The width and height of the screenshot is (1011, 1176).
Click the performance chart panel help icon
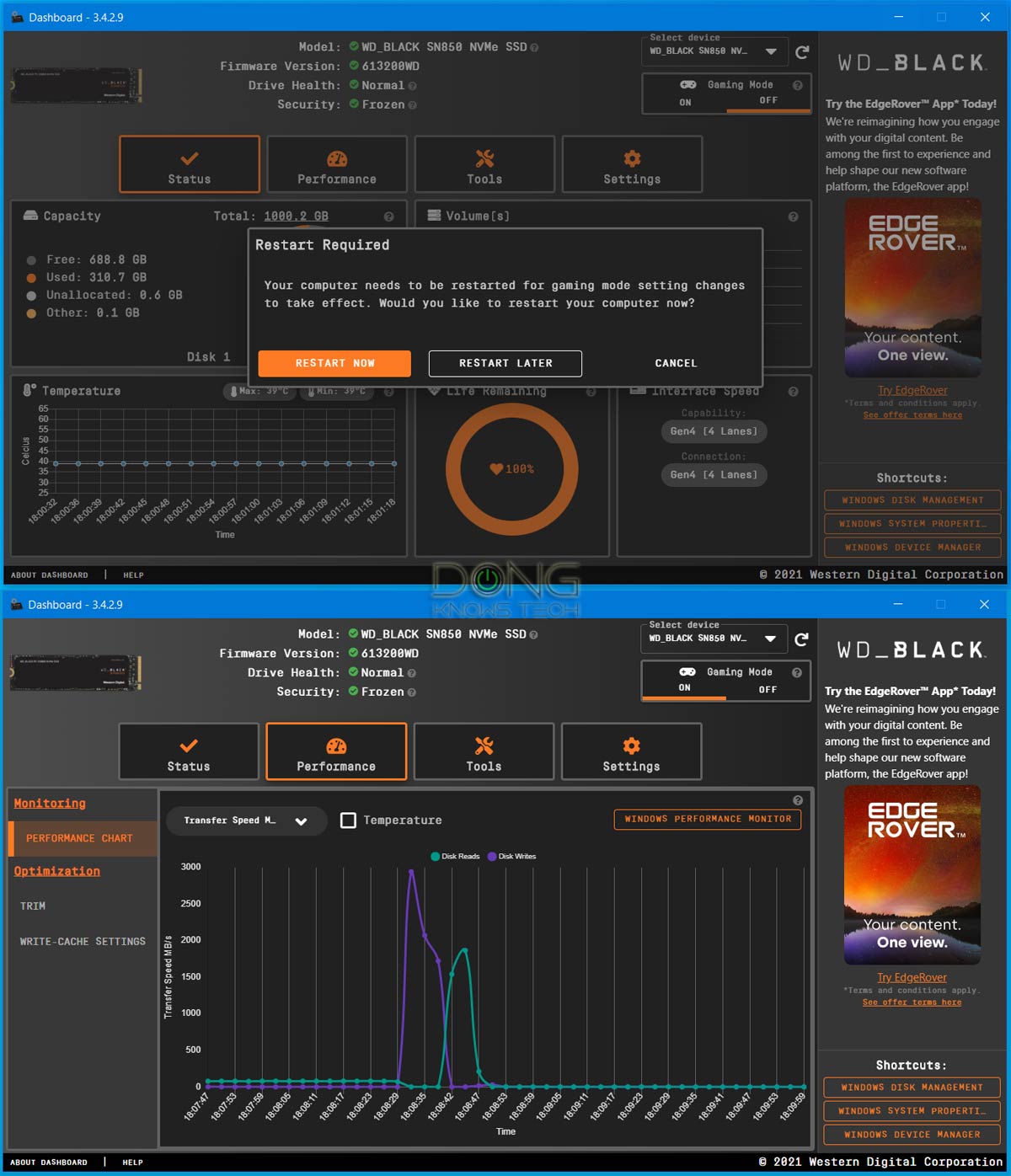tap(797, 800)
